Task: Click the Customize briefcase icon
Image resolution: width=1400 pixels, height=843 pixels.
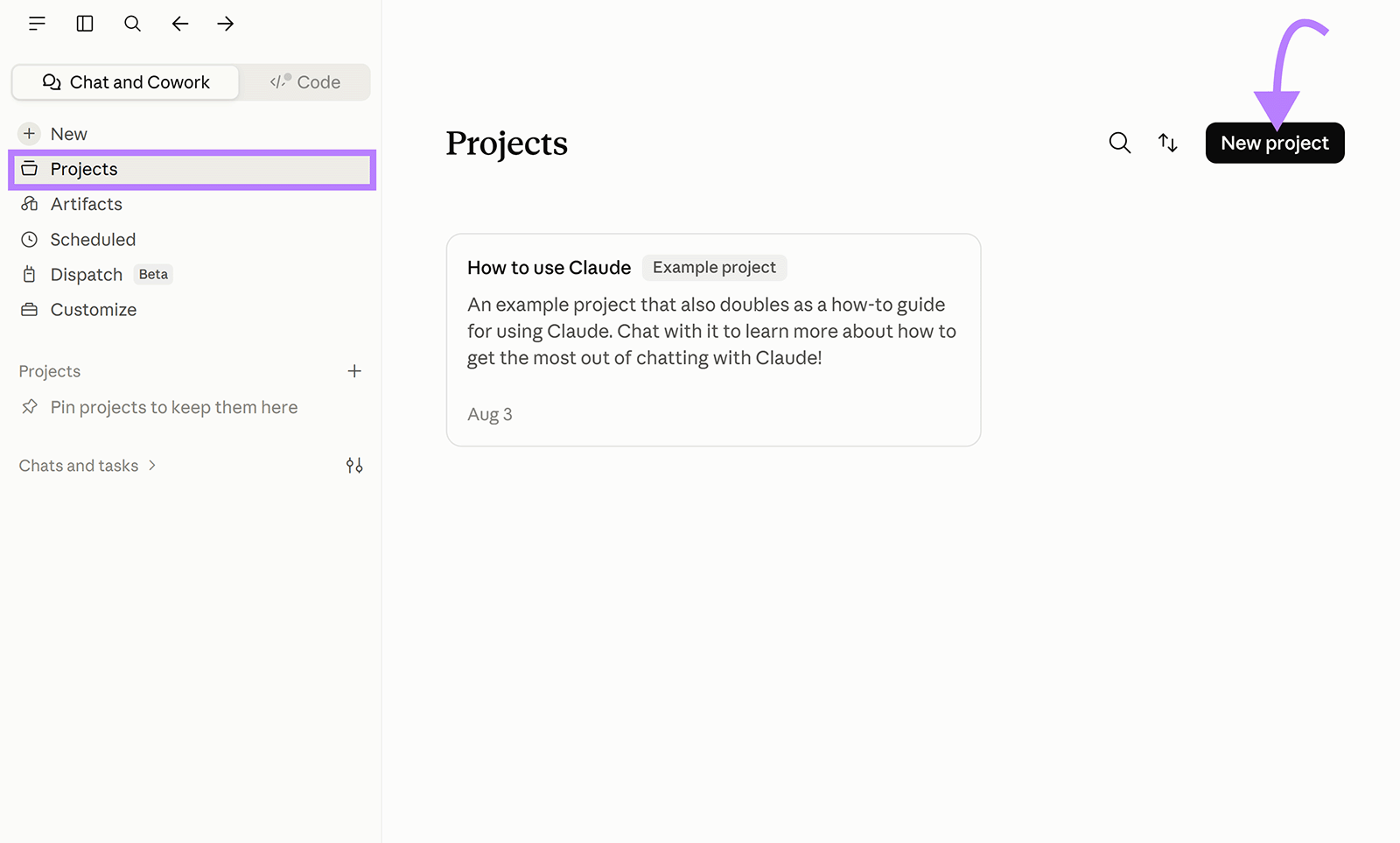Action: [x=29, y=310]
